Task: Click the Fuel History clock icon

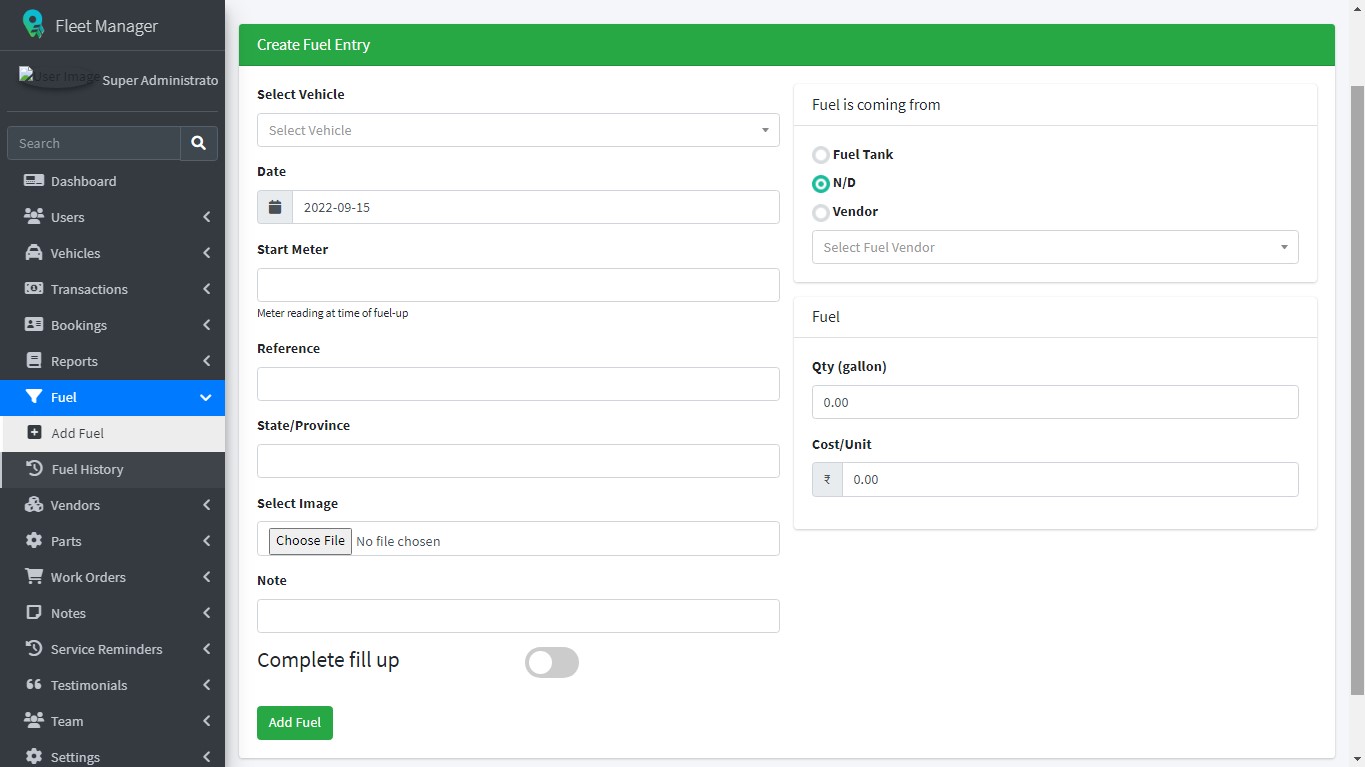Action: click(34, 469)
